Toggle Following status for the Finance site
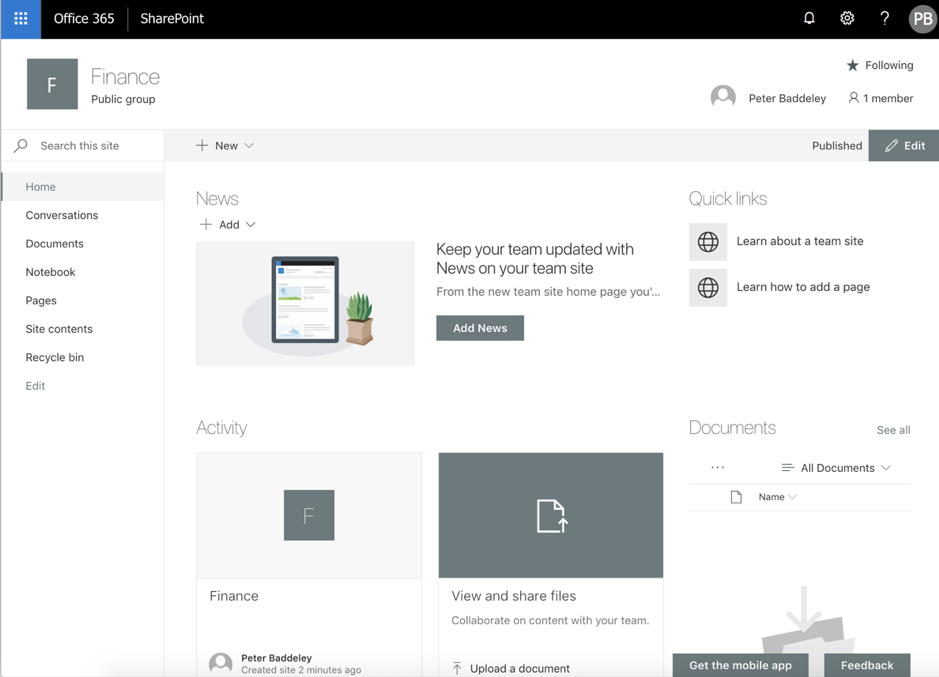Viewport: 939px width, 677px height. (x=879, y=65)
